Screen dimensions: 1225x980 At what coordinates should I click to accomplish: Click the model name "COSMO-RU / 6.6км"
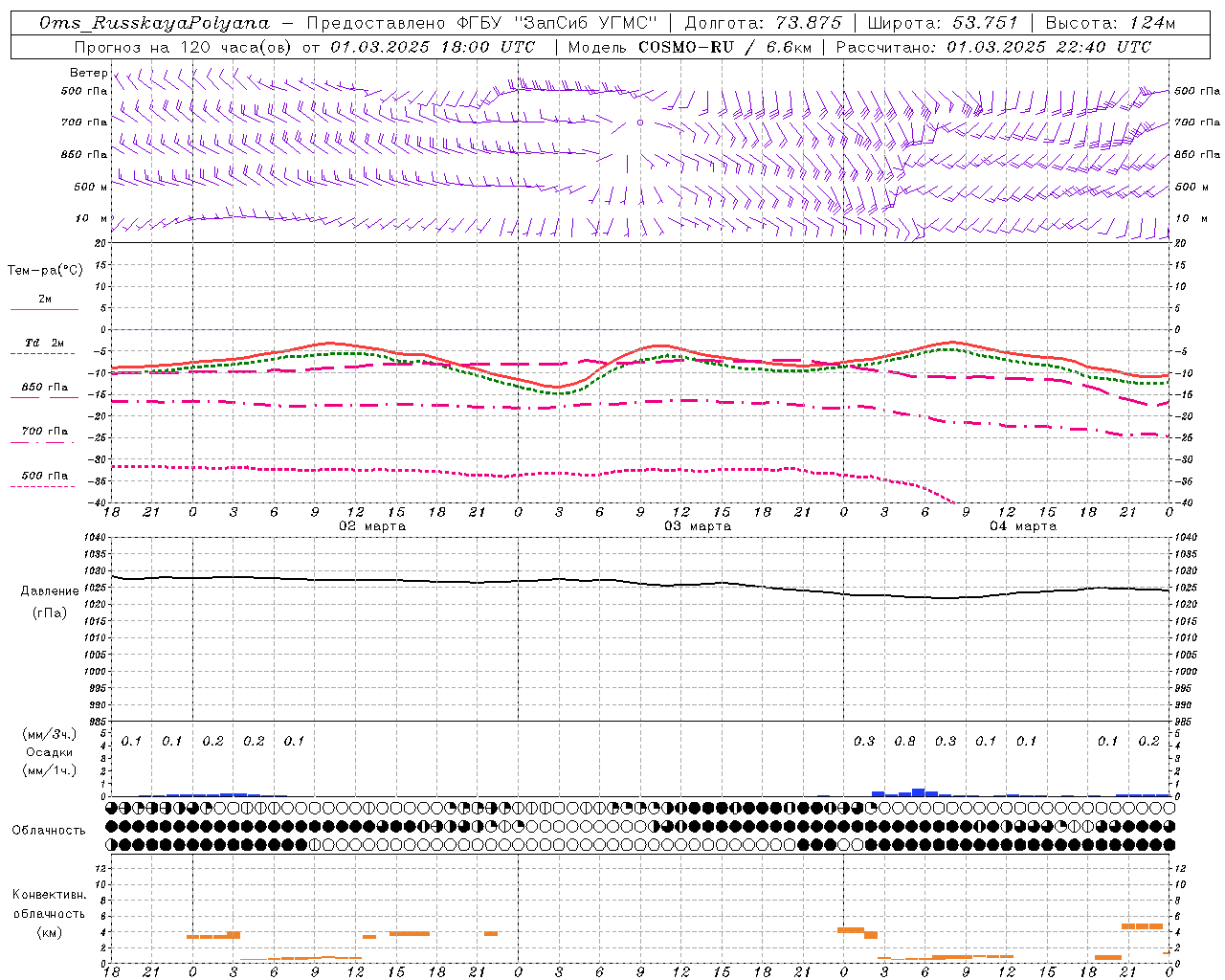point(724,47)
